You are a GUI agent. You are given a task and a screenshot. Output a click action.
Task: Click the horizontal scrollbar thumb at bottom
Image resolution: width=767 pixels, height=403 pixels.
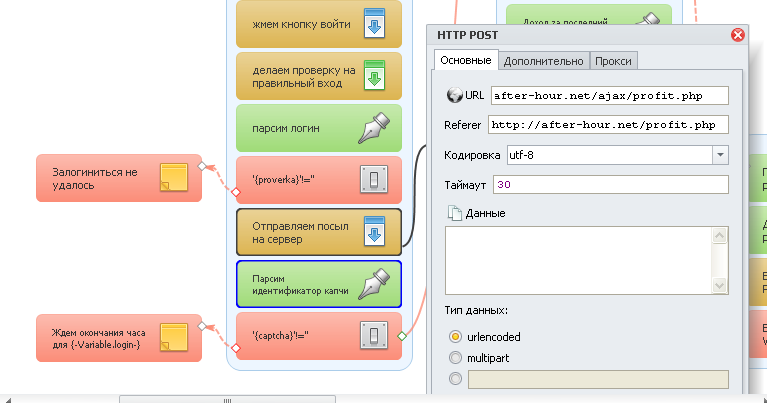pyautogui.click(x=227, y=400)
